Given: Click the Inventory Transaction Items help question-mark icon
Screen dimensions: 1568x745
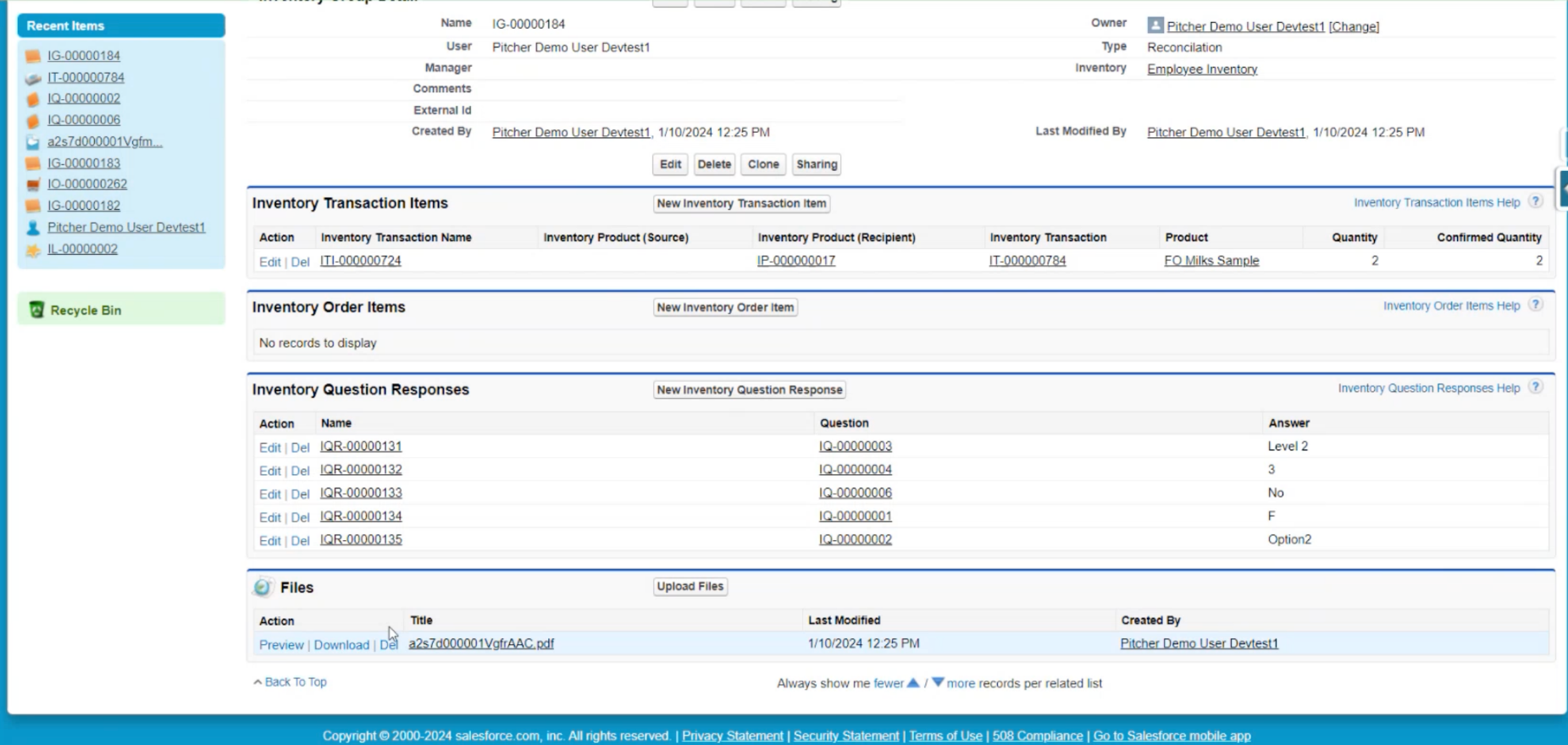Looking at the screenshot, I should (x=1535, y=201).
